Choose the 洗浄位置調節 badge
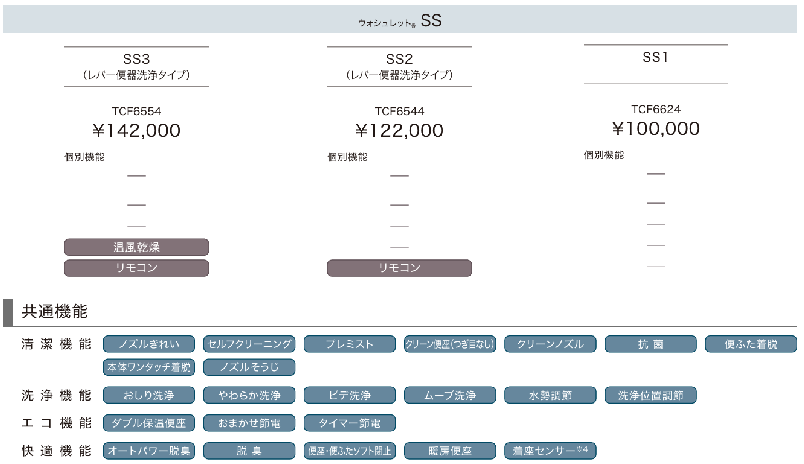This screenshot has height=464, width=804. coord(651,395)
